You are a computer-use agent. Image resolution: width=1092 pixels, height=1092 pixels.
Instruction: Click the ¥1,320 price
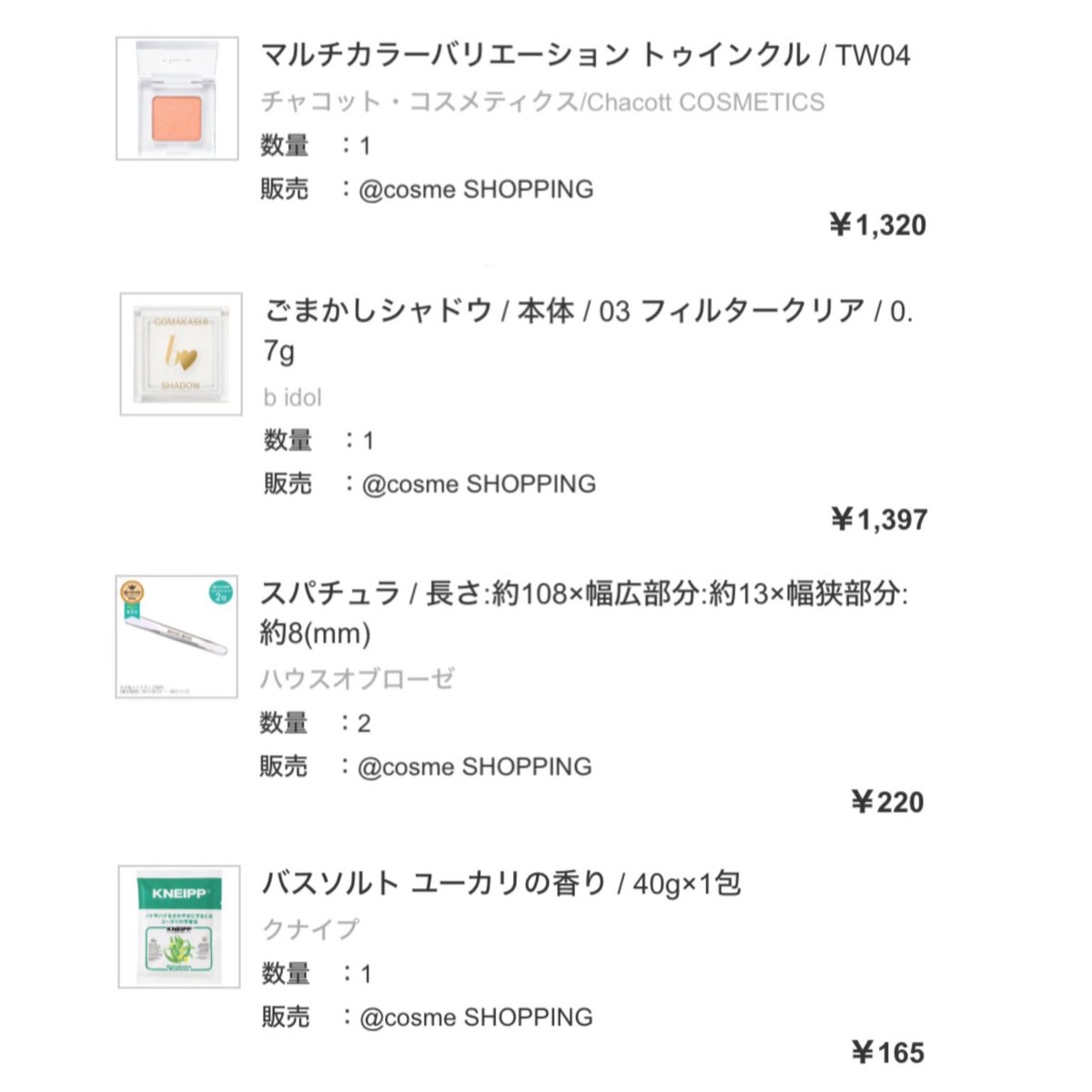[x=878, y=225]
